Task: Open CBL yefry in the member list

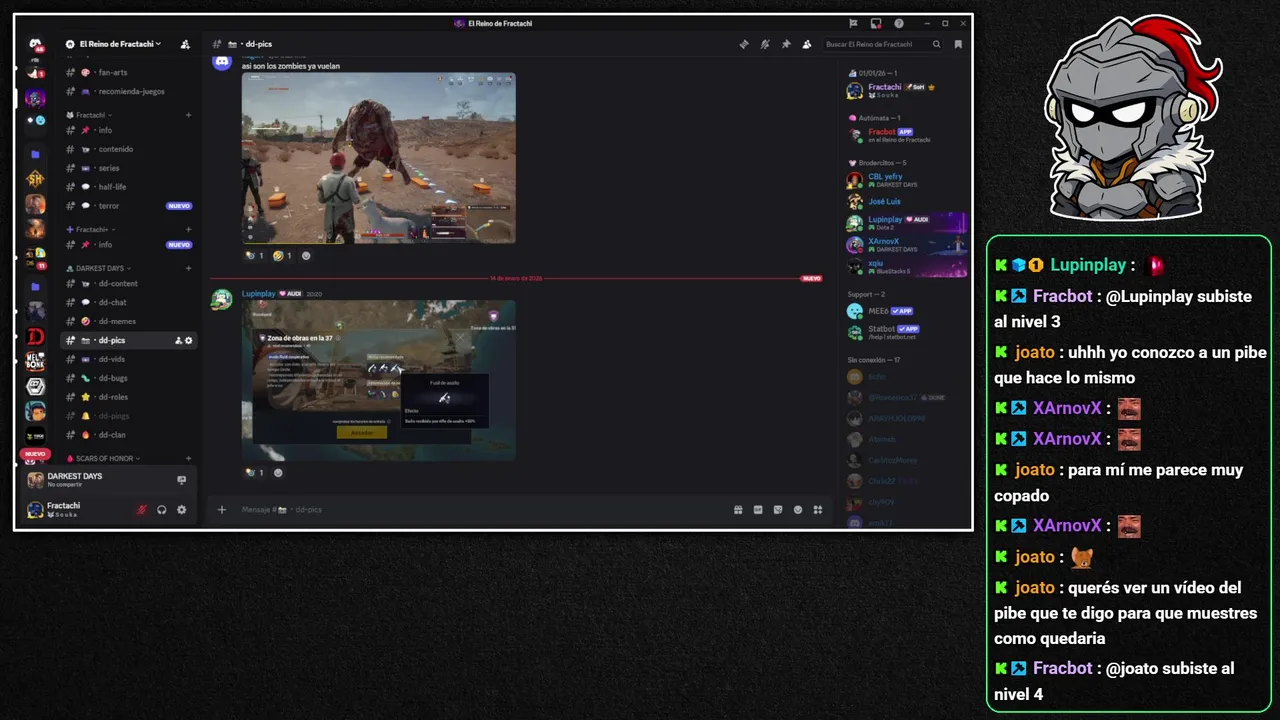Action: [905, 180]
